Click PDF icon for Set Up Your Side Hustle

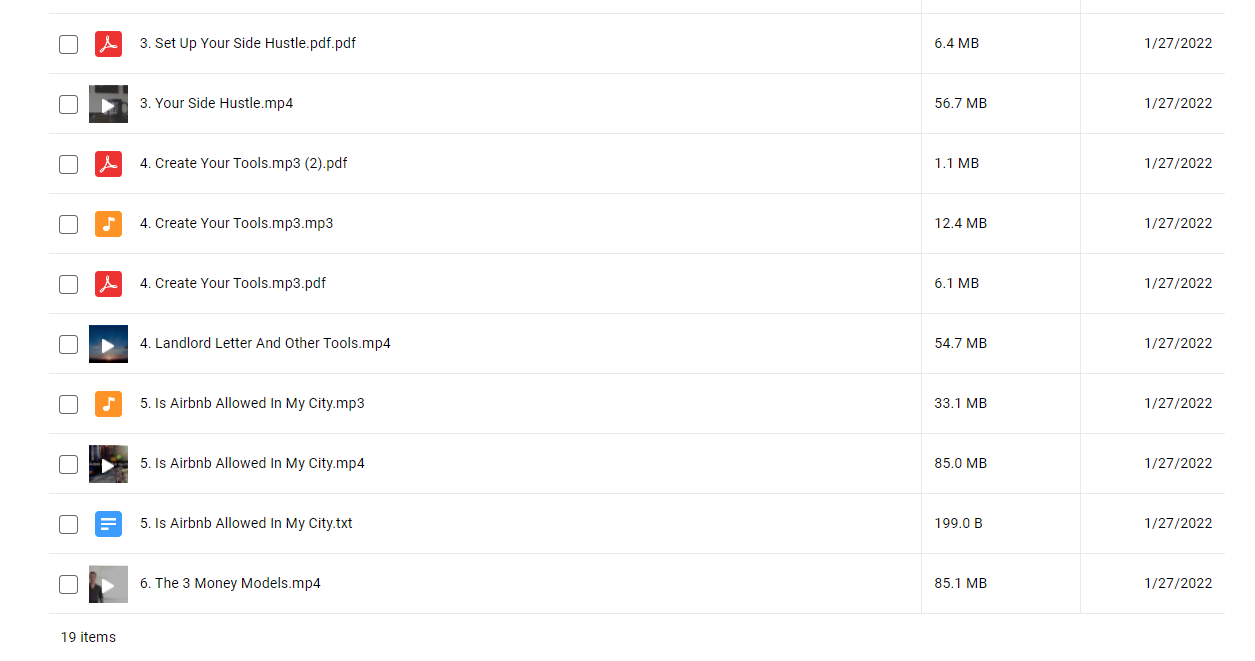point(108,44)
